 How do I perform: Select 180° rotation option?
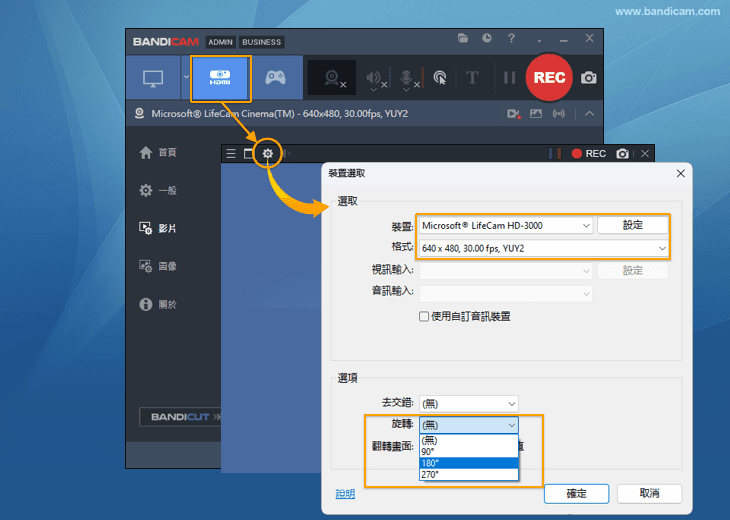click(469, 463)
